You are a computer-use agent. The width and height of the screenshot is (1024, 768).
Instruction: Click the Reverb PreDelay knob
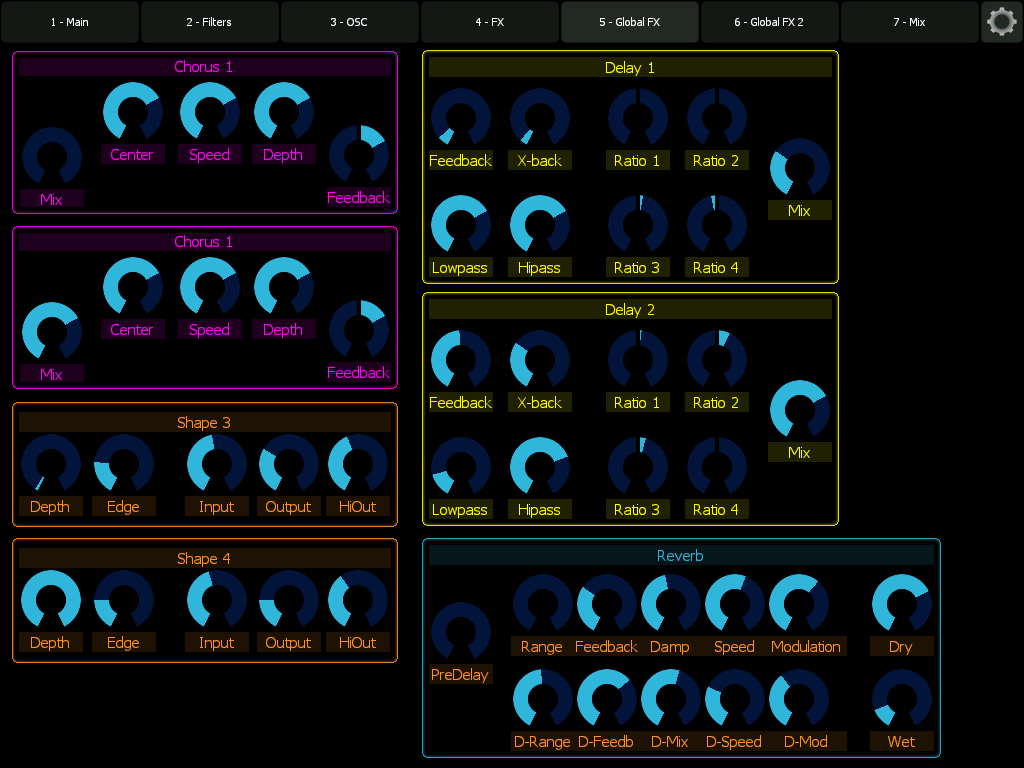[461, 632]
